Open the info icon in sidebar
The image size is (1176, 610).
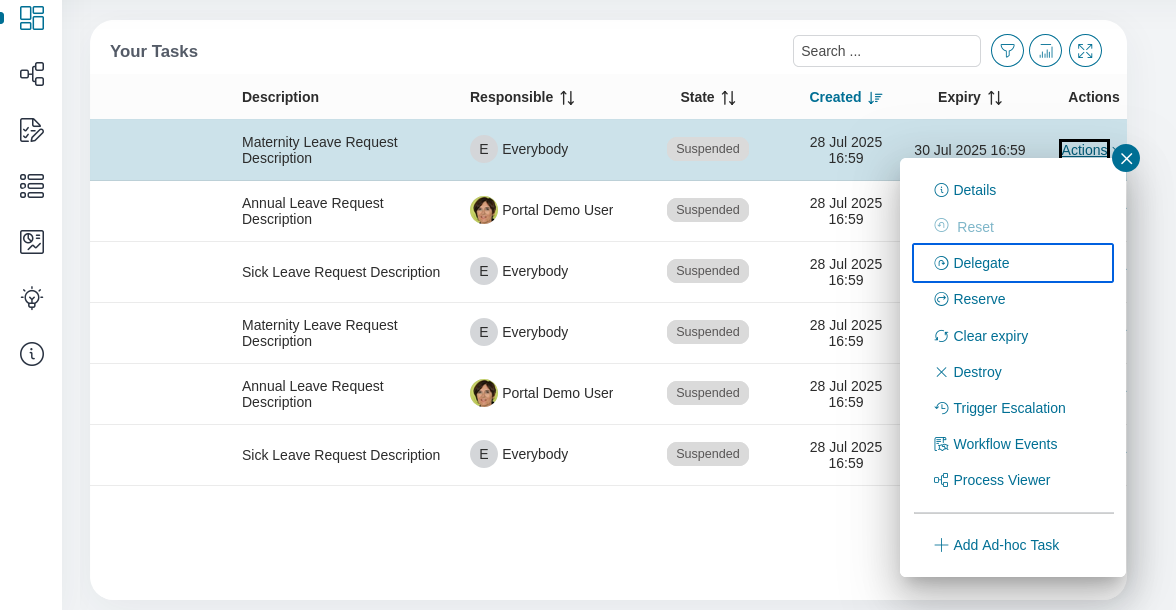pyautogui.click(x=32, y=354)
